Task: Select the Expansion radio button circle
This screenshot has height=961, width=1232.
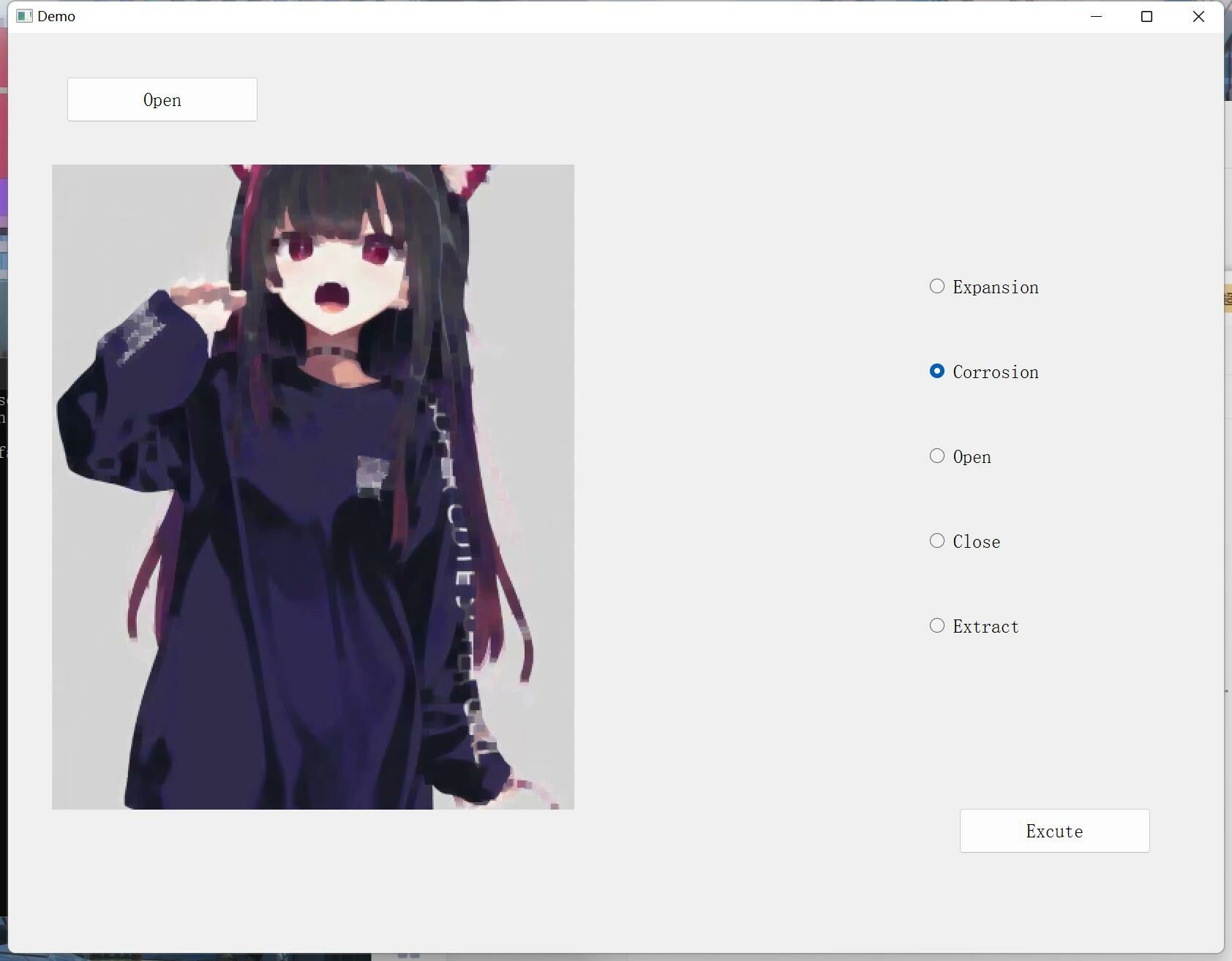Action: point(937,286)
